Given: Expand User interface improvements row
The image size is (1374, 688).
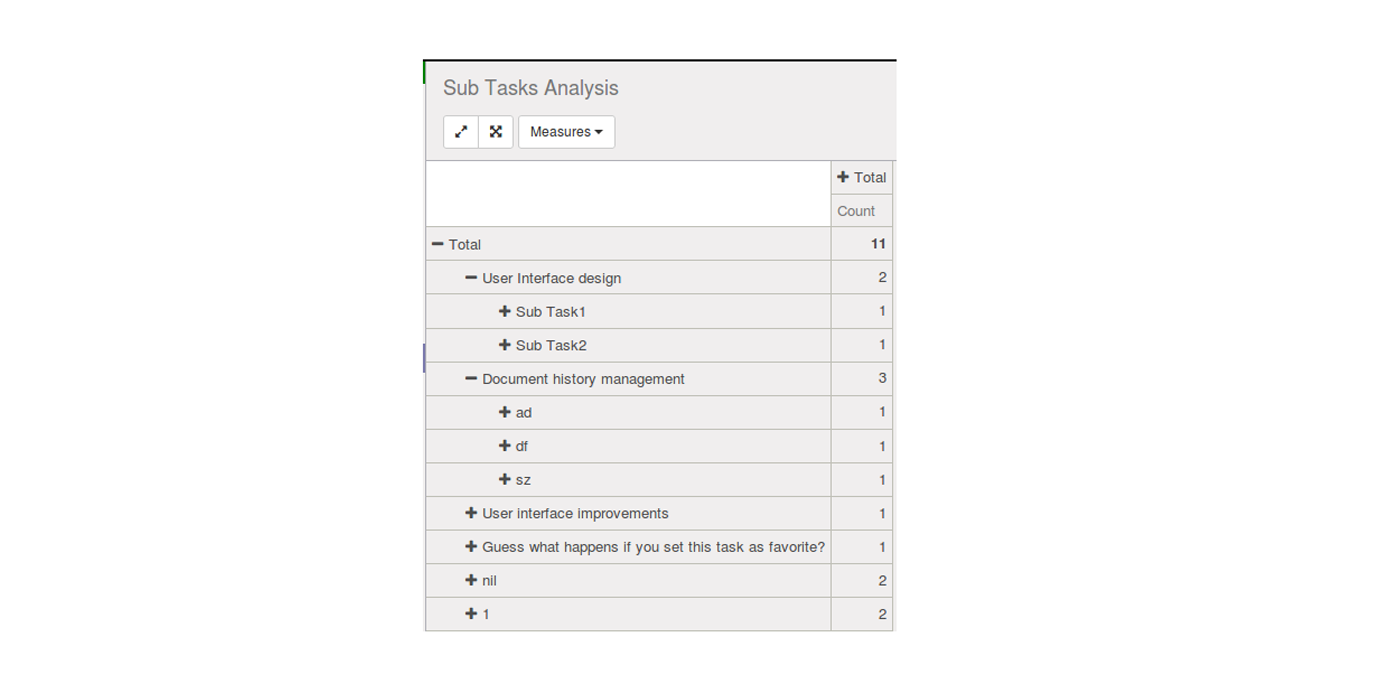Looking at the screenshot, I should 471,513.
